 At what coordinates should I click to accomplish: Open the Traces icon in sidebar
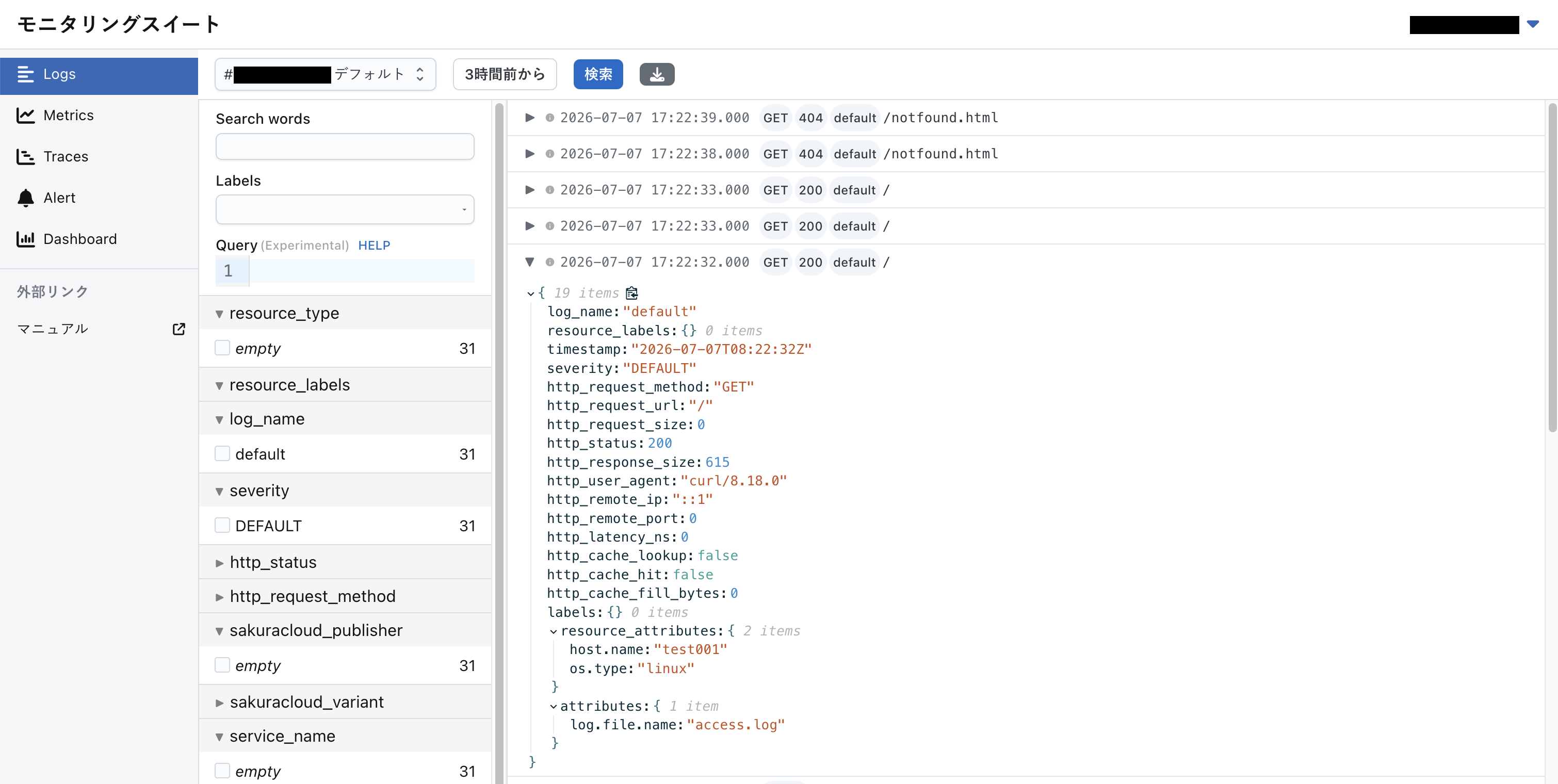(x=25, y=157)
